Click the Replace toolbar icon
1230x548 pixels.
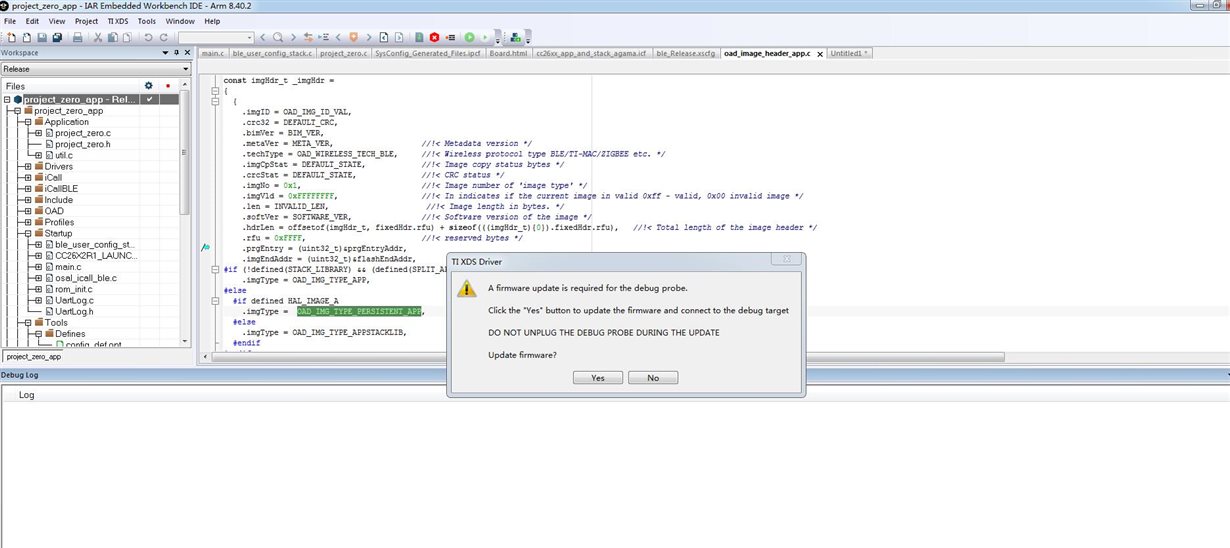(x=308, y=37)
